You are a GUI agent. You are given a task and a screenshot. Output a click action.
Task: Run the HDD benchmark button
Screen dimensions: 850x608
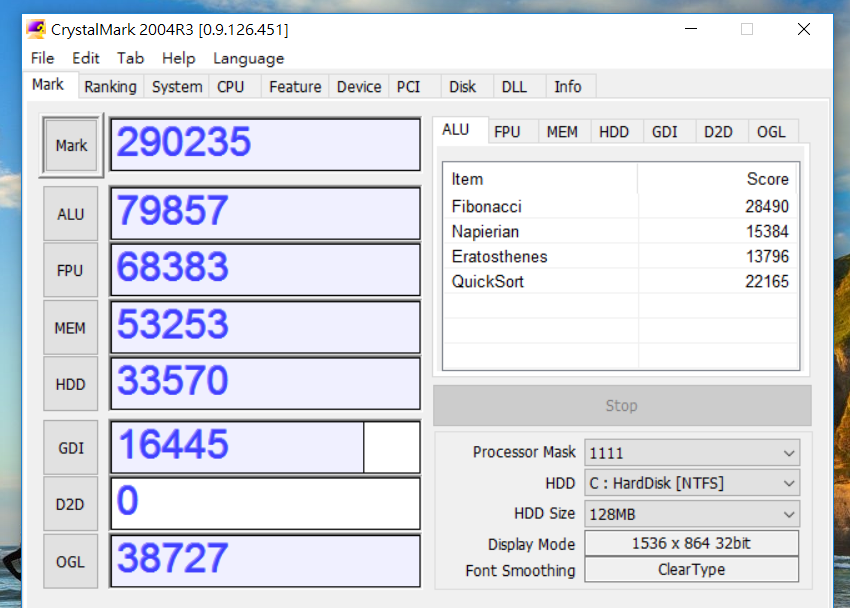tap(70, 384)
